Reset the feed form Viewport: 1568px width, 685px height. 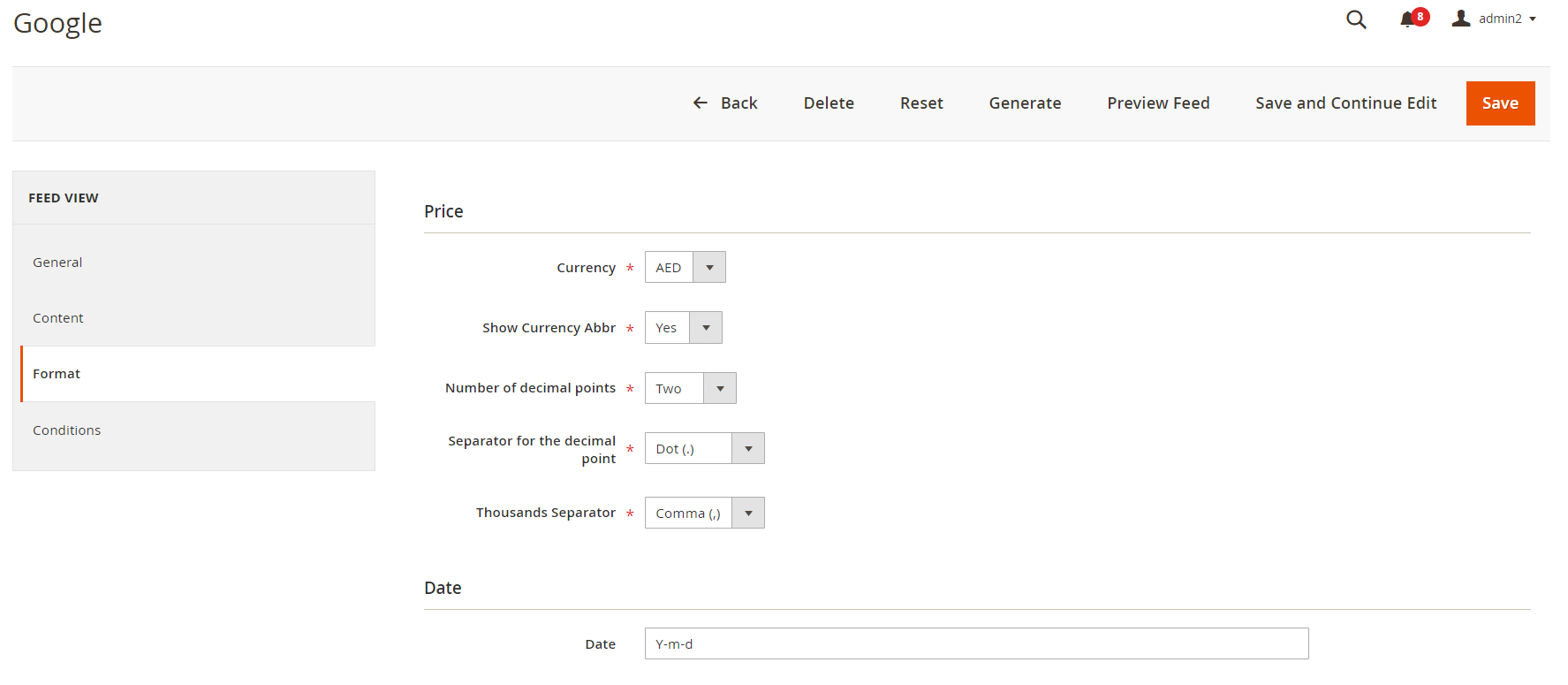pos(921,103)
